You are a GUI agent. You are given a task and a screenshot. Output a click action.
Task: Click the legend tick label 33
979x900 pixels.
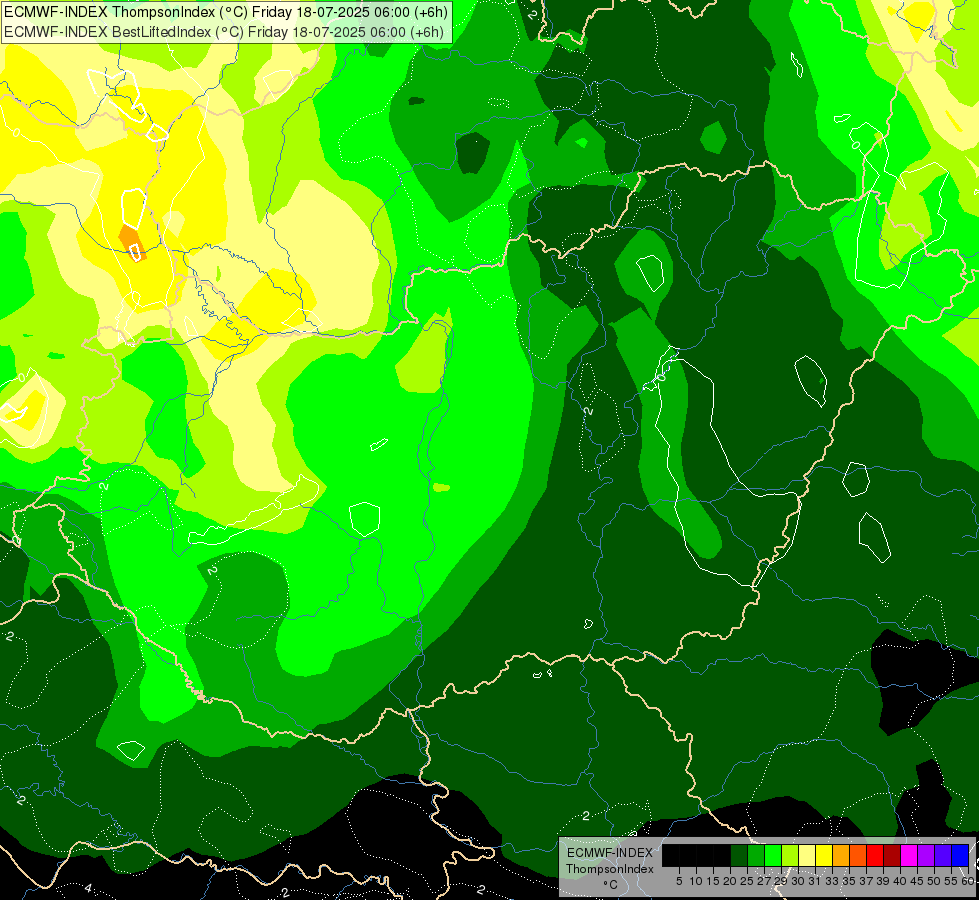click(832, 881)
